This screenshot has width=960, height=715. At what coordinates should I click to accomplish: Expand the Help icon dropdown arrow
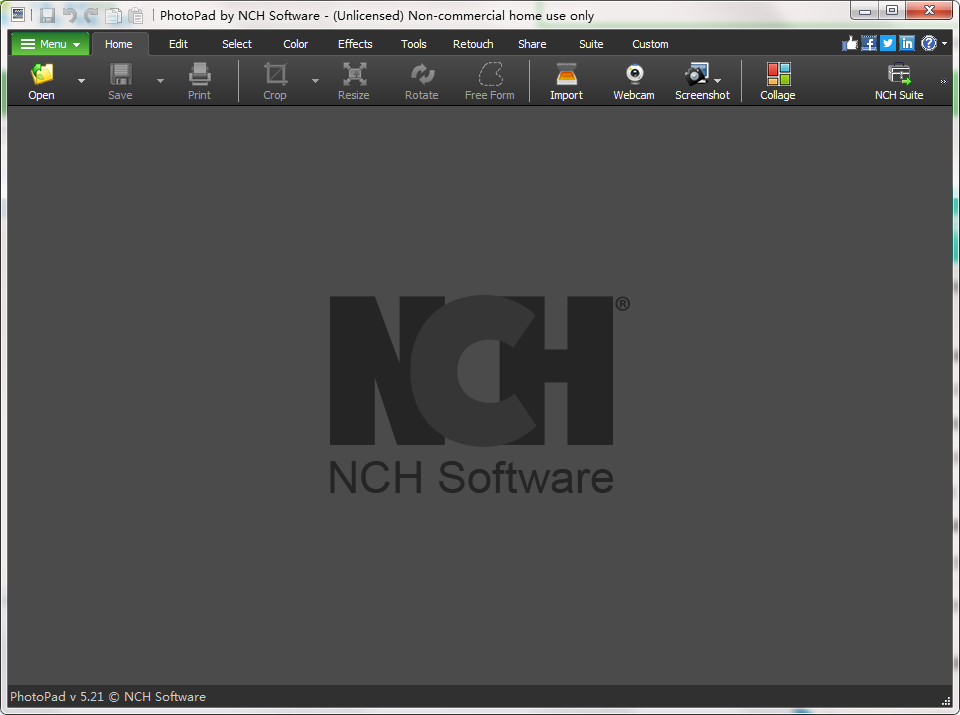coord(945,43)
